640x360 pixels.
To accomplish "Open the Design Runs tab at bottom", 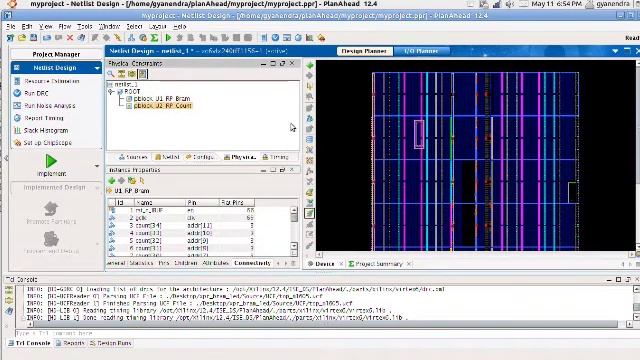I will coord(111,343).
